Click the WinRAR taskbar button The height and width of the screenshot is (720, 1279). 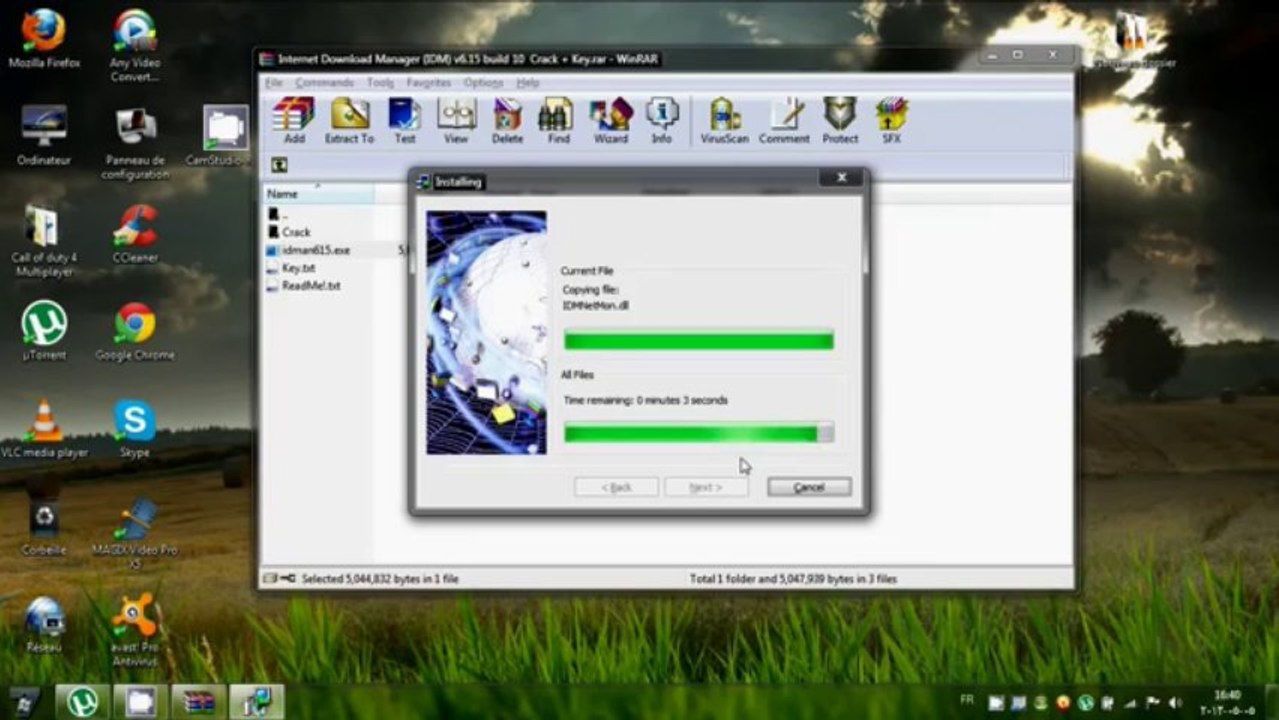199,701
